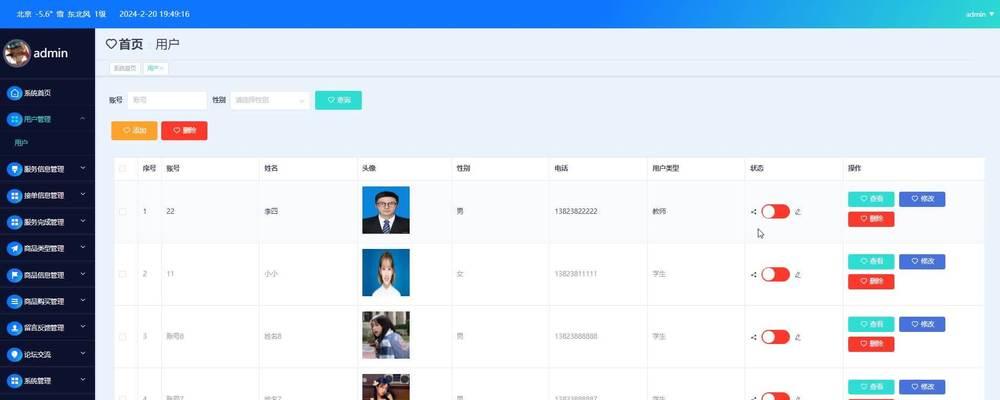Tick the select-all checkbox in table header
Image resolution: width=1000 pixels, height=400 pixels.
coord(122,169)
